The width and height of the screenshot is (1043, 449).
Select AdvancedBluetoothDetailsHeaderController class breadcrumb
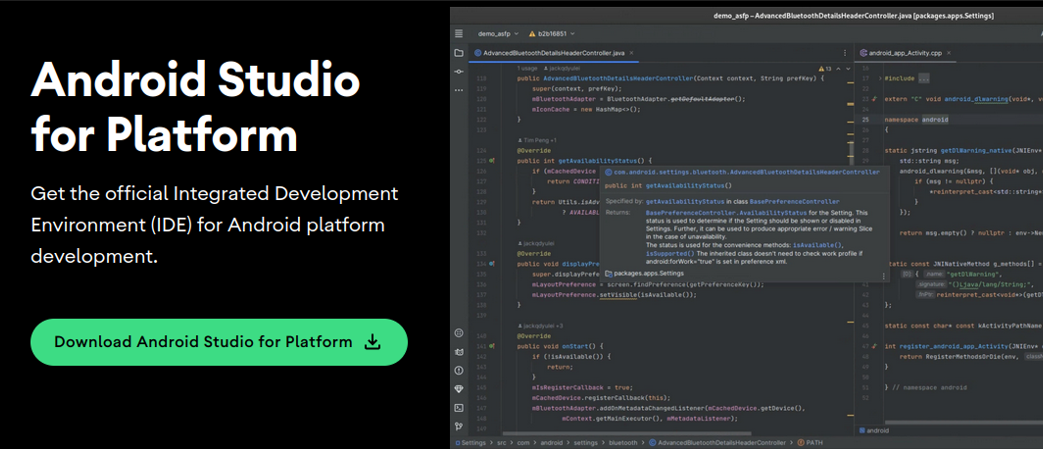pyautogui.click(x=716, y=442)
